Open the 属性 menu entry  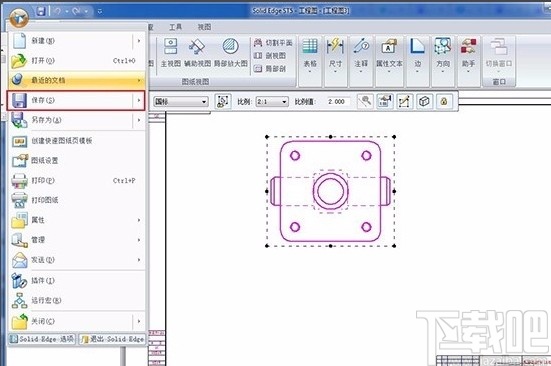[x=77, y=220]
